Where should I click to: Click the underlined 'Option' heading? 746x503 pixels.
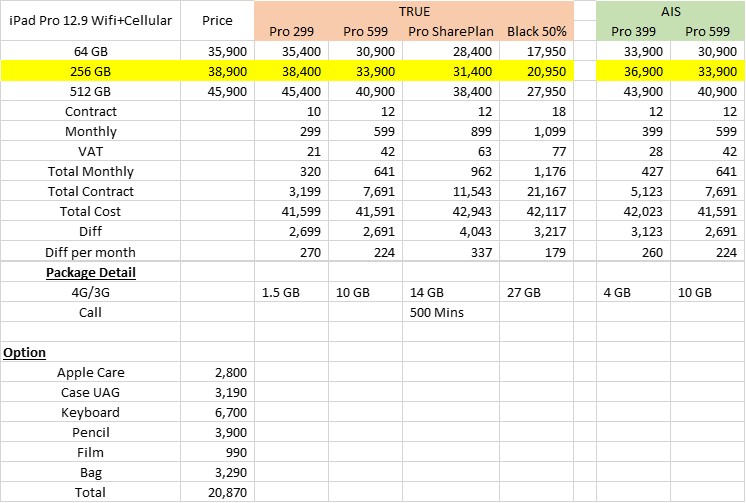[24, 352]
